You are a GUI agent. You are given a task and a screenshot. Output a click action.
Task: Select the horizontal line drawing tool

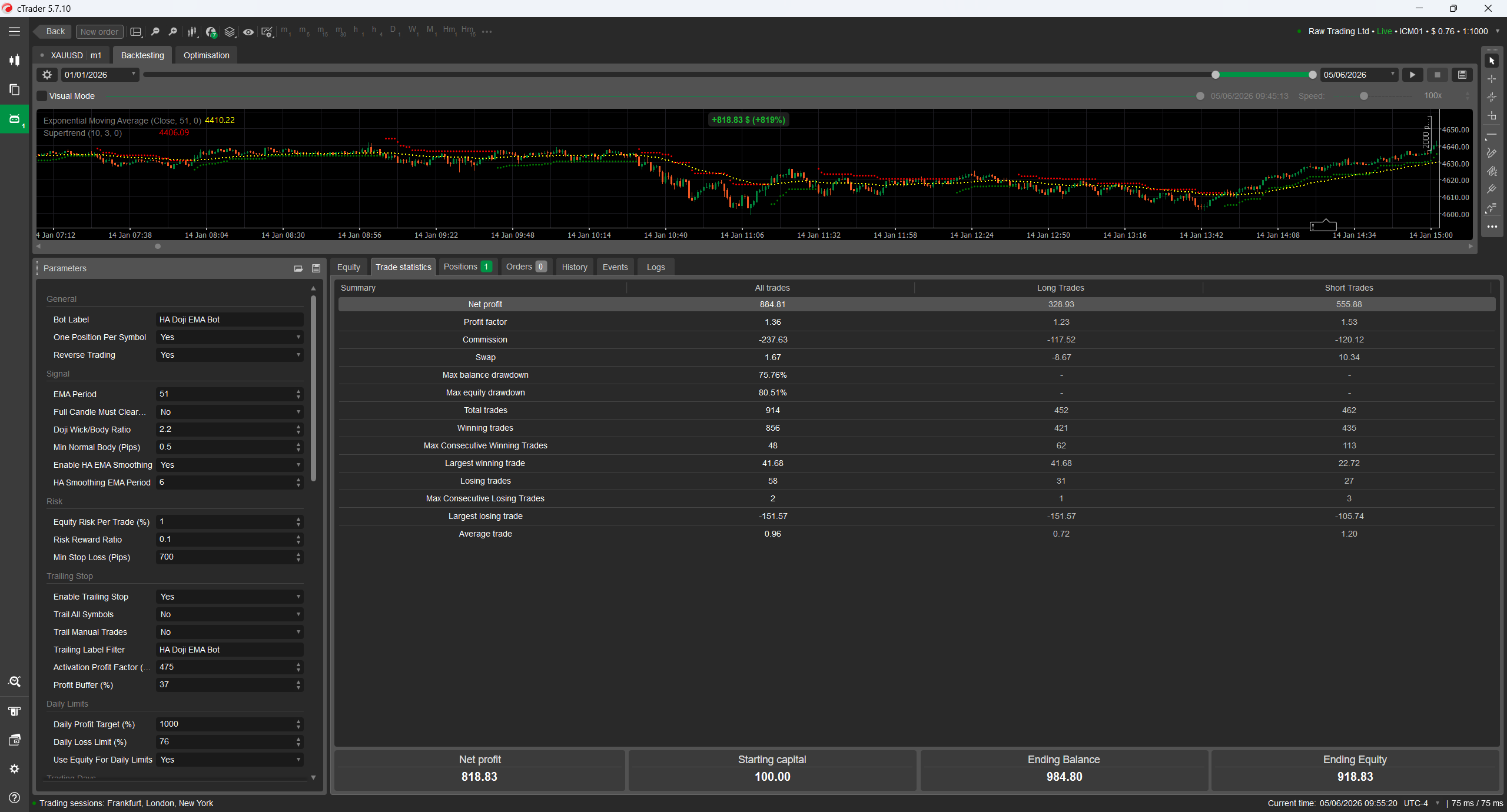[x=1492, y=135]
